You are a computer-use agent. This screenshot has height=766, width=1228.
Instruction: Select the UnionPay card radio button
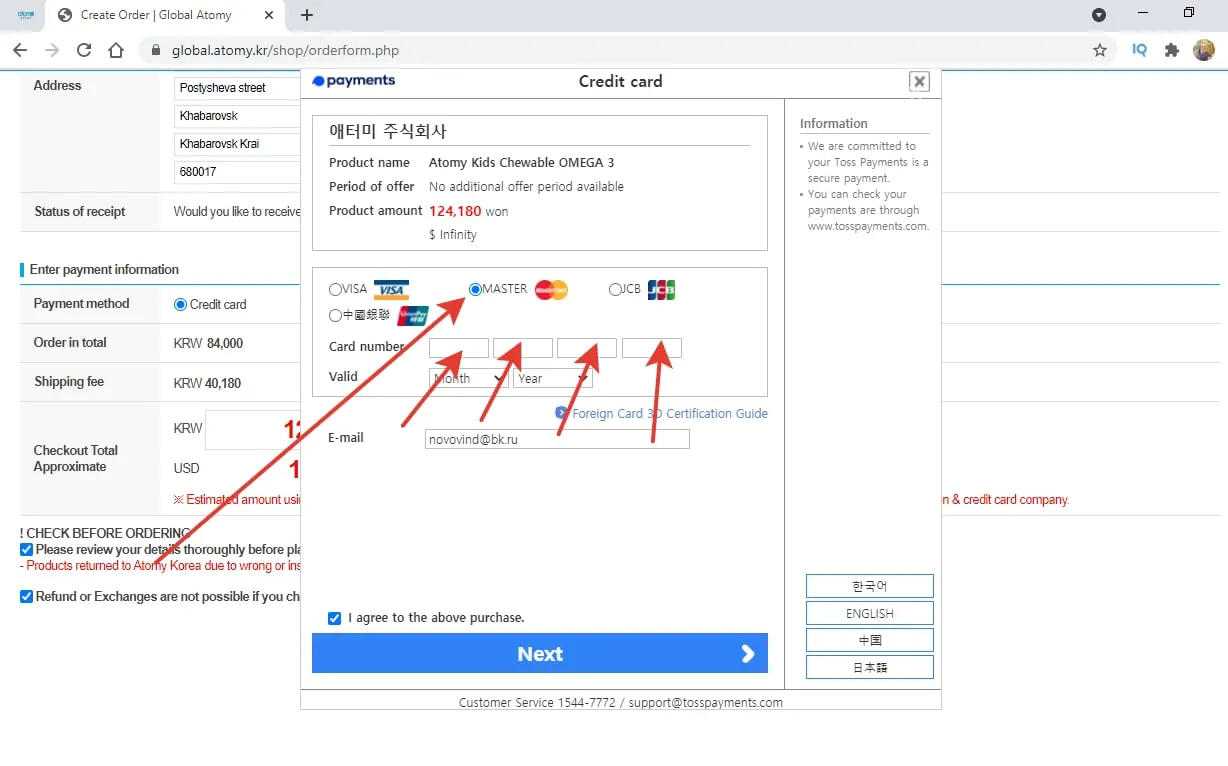pyautogui.click(x=335, y=316)
